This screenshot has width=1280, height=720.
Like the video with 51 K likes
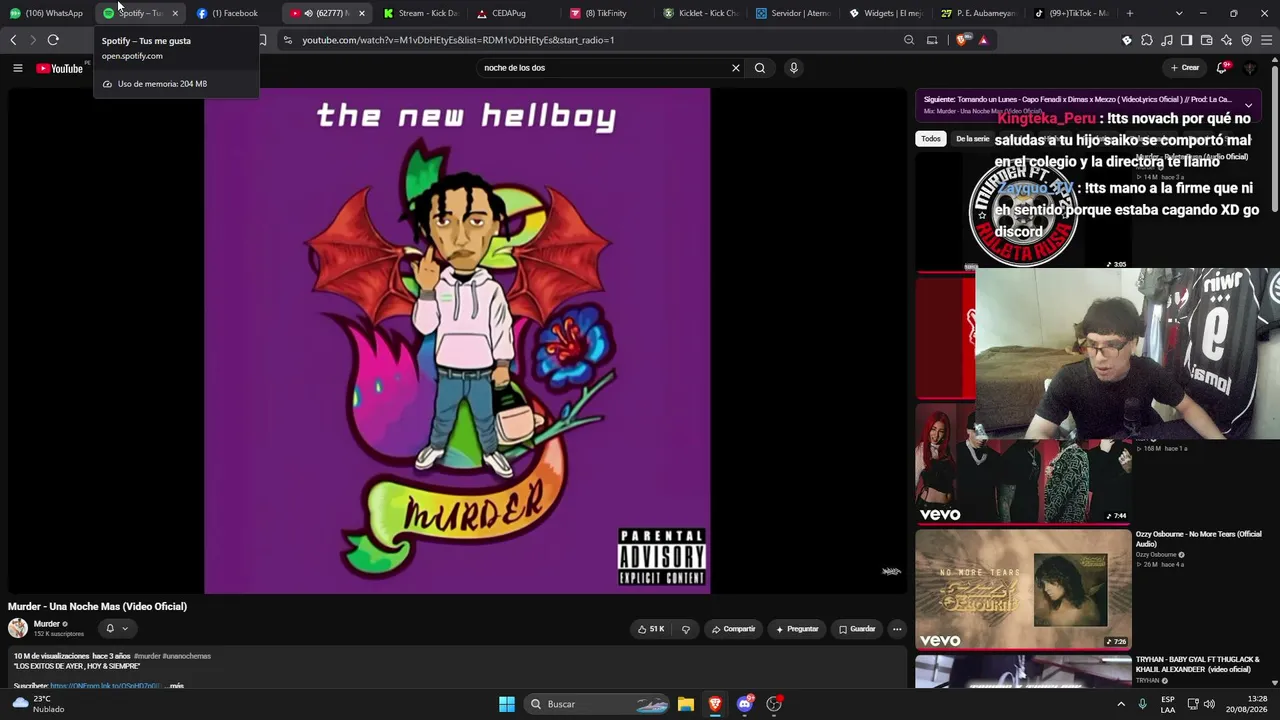point(650,629)
